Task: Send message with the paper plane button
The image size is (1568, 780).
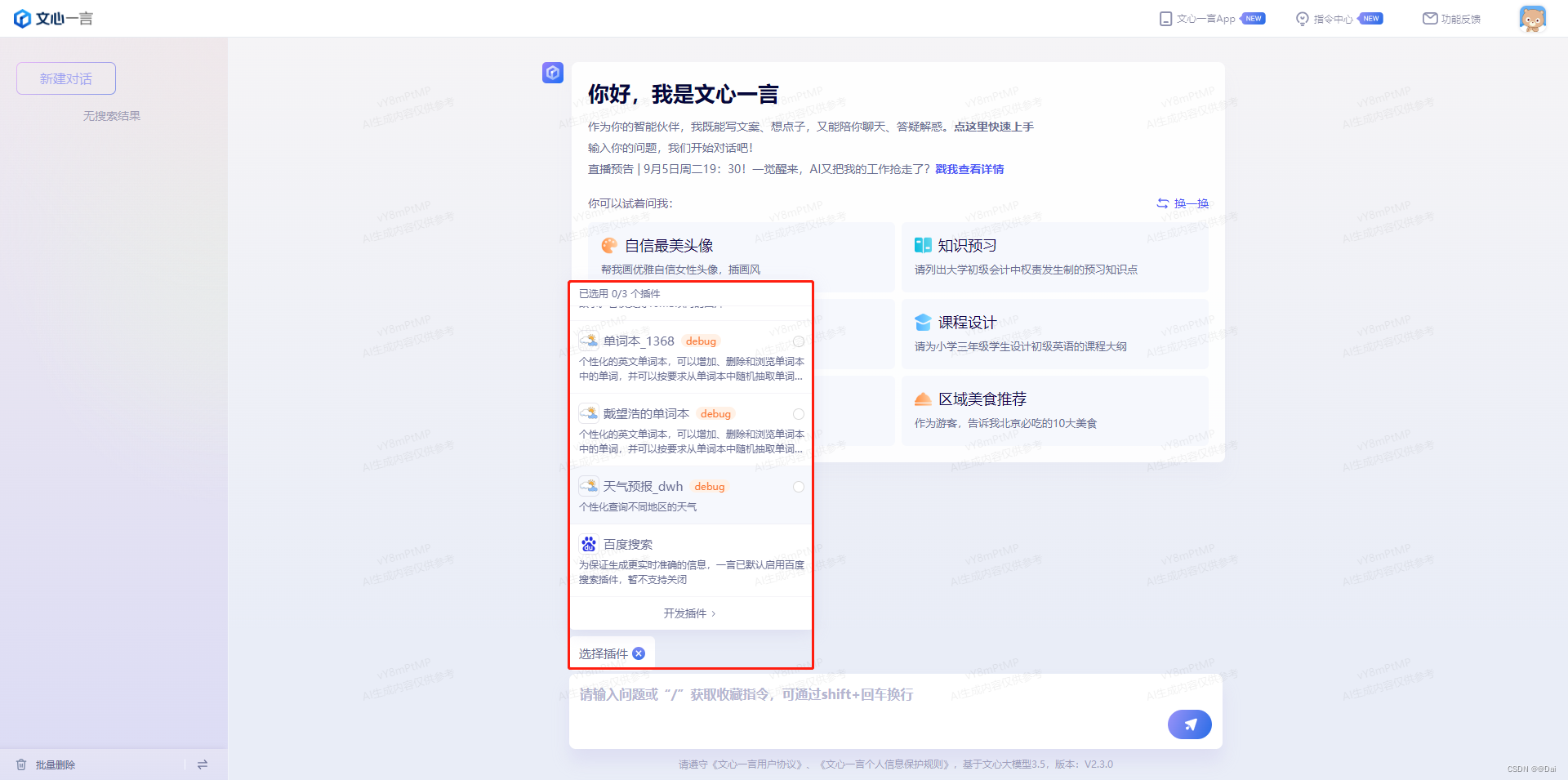Action: 1190,724
